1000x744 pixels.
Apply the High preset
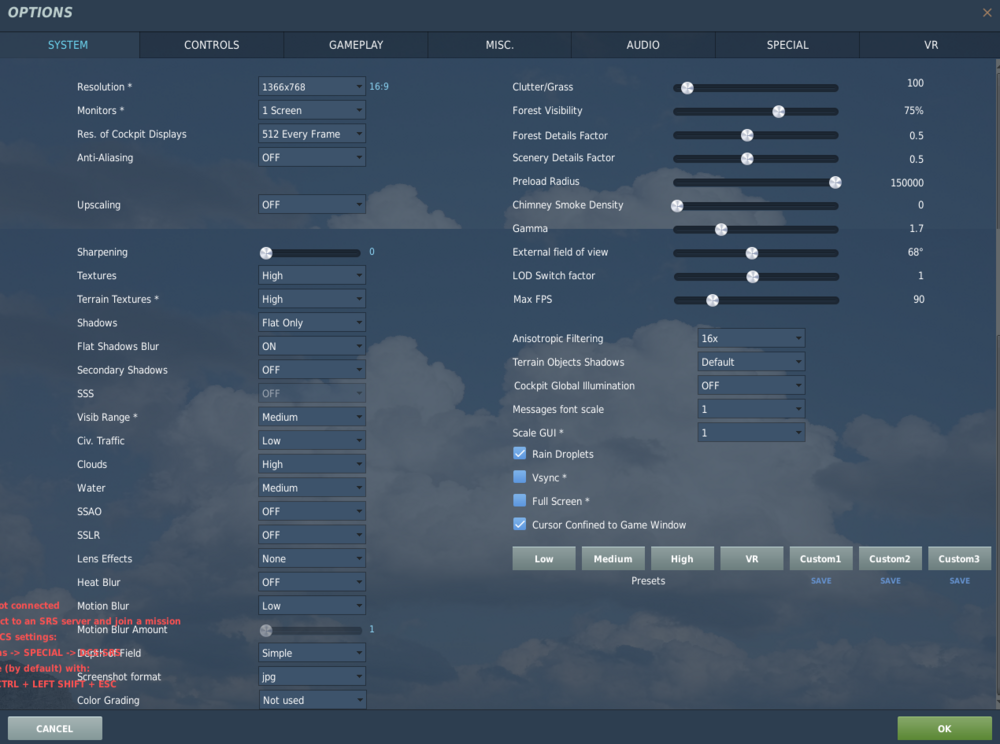pos(682,558)
